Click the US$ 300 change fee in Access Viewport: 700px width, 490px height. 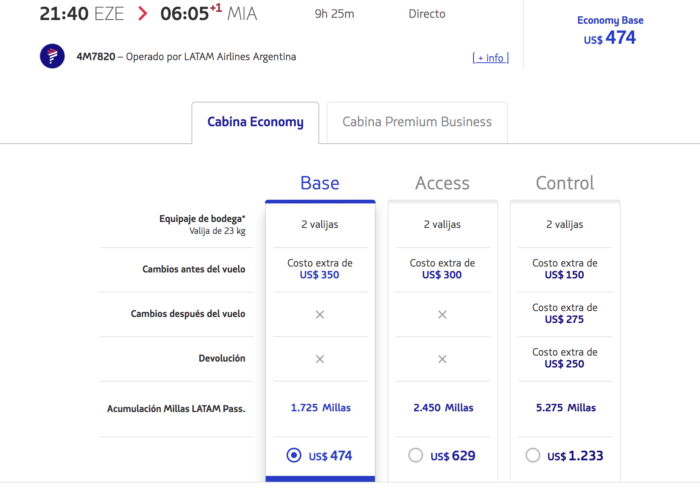pyautogui.click(x=442, y=275)
